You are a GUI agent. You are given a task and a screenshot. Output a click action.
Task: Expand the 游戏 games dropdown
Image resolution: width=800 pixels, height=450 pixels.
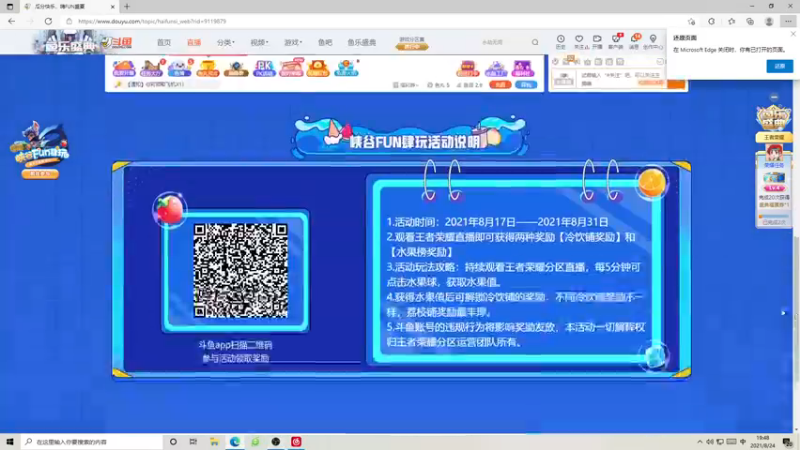pos(293,42)
